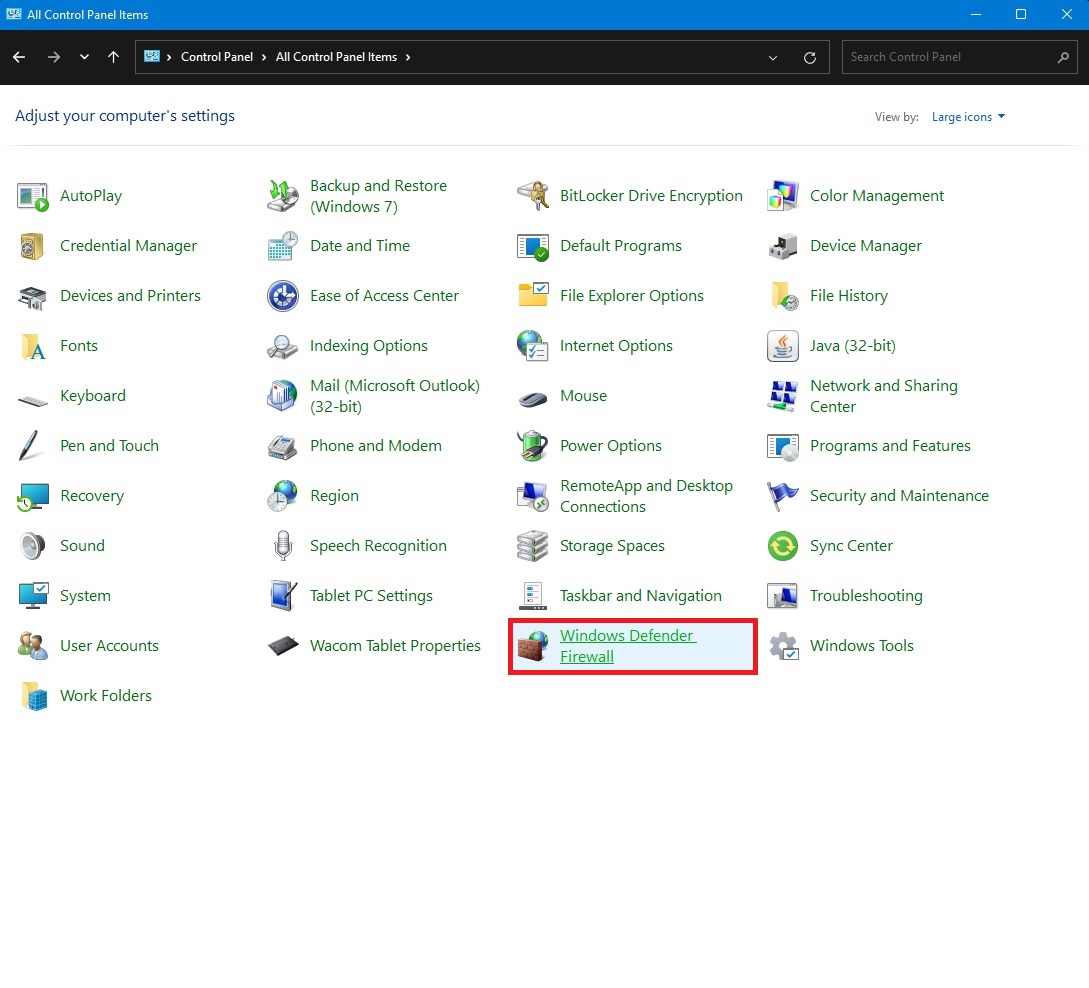Expand the recent locations chevron
Image resolution: width=1089 pixels, height=988 pixels.
click(84, 58)
